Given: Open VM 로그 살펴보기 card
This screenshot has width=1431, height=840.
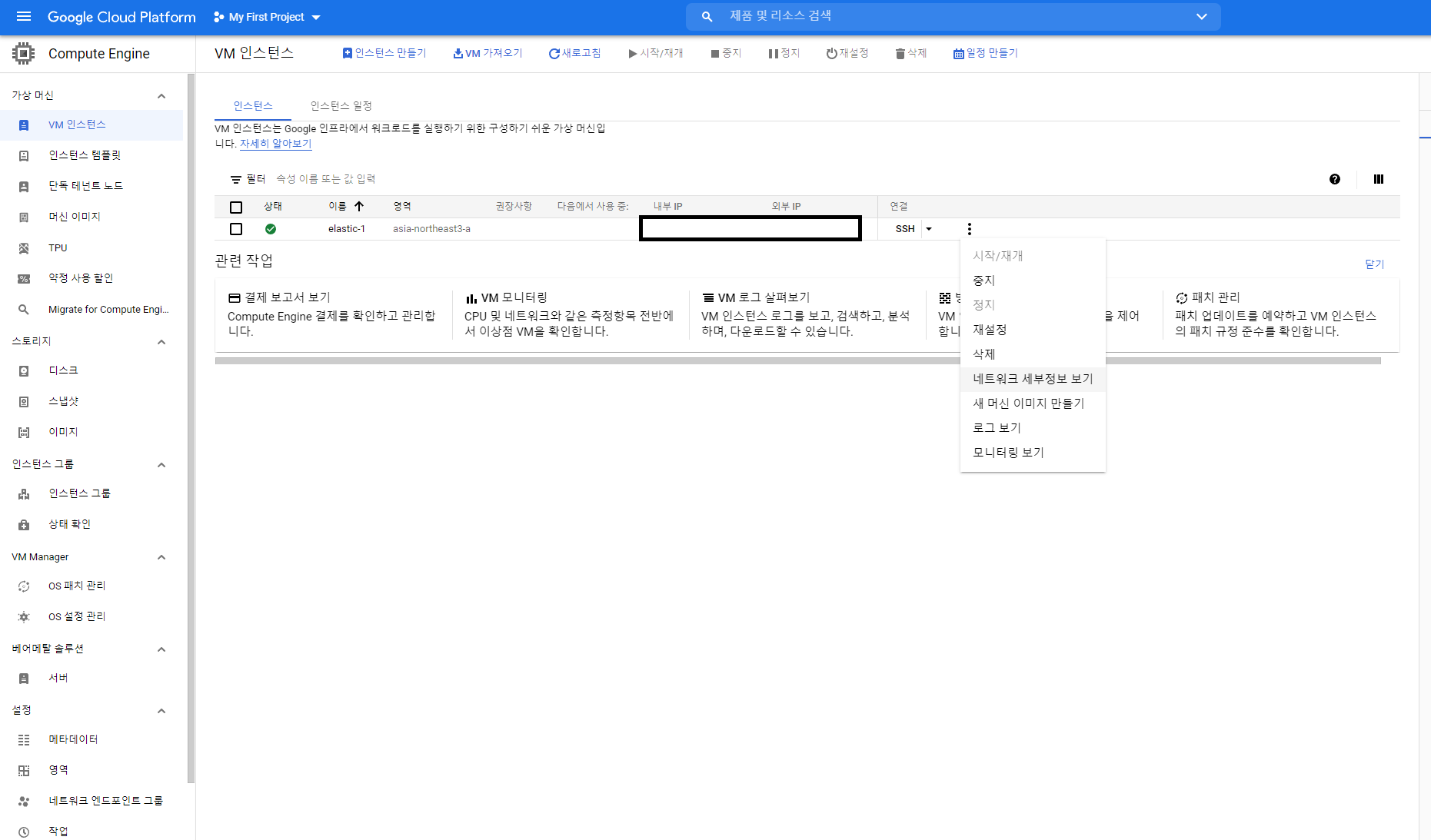Looking at the screenshot, I should (x=806, y=314).
